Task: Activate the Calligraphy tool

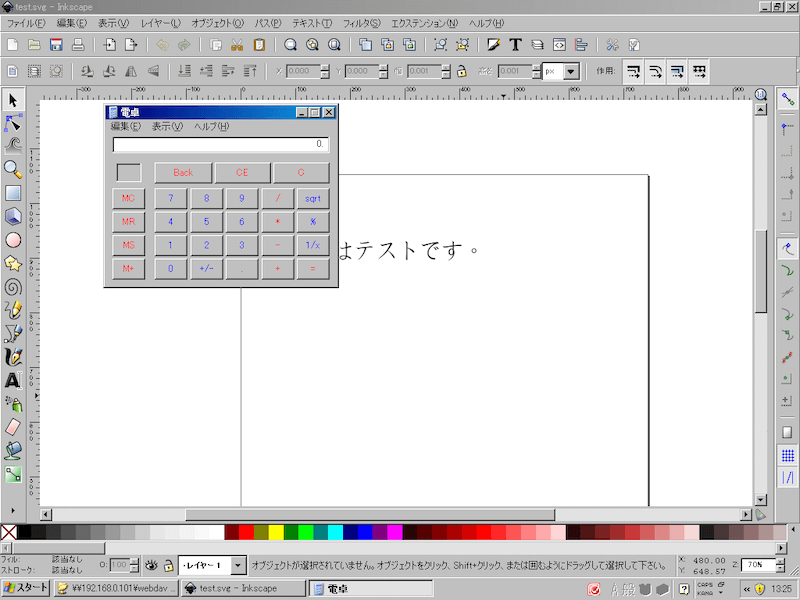Action: 13,357
